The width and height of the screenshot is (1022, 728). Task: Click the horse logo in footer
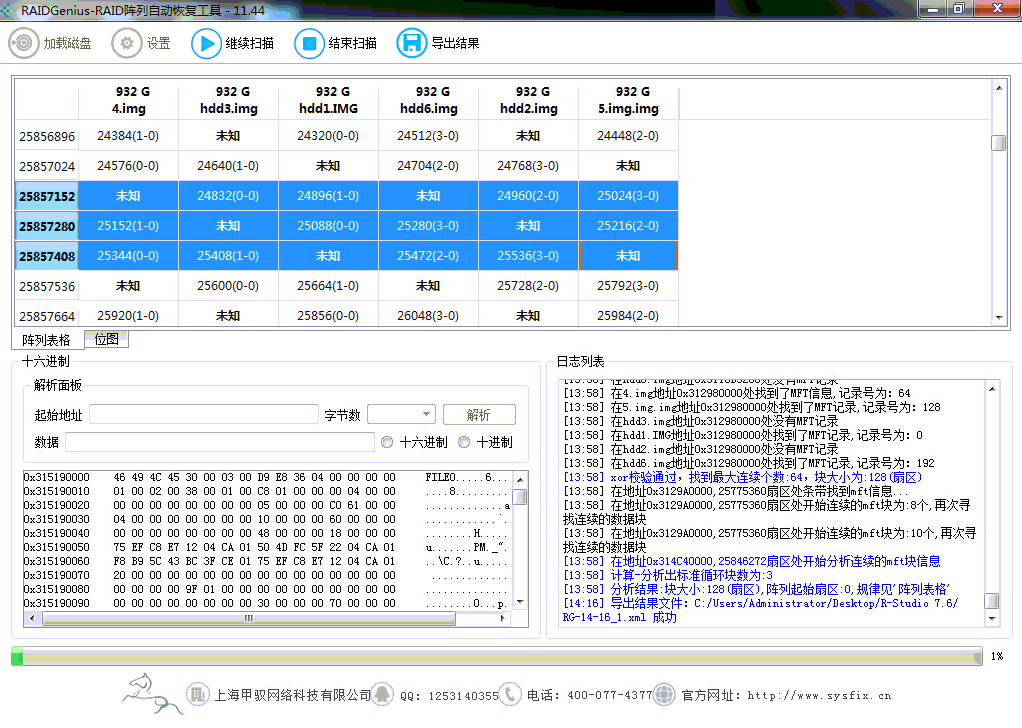(151, 693)
